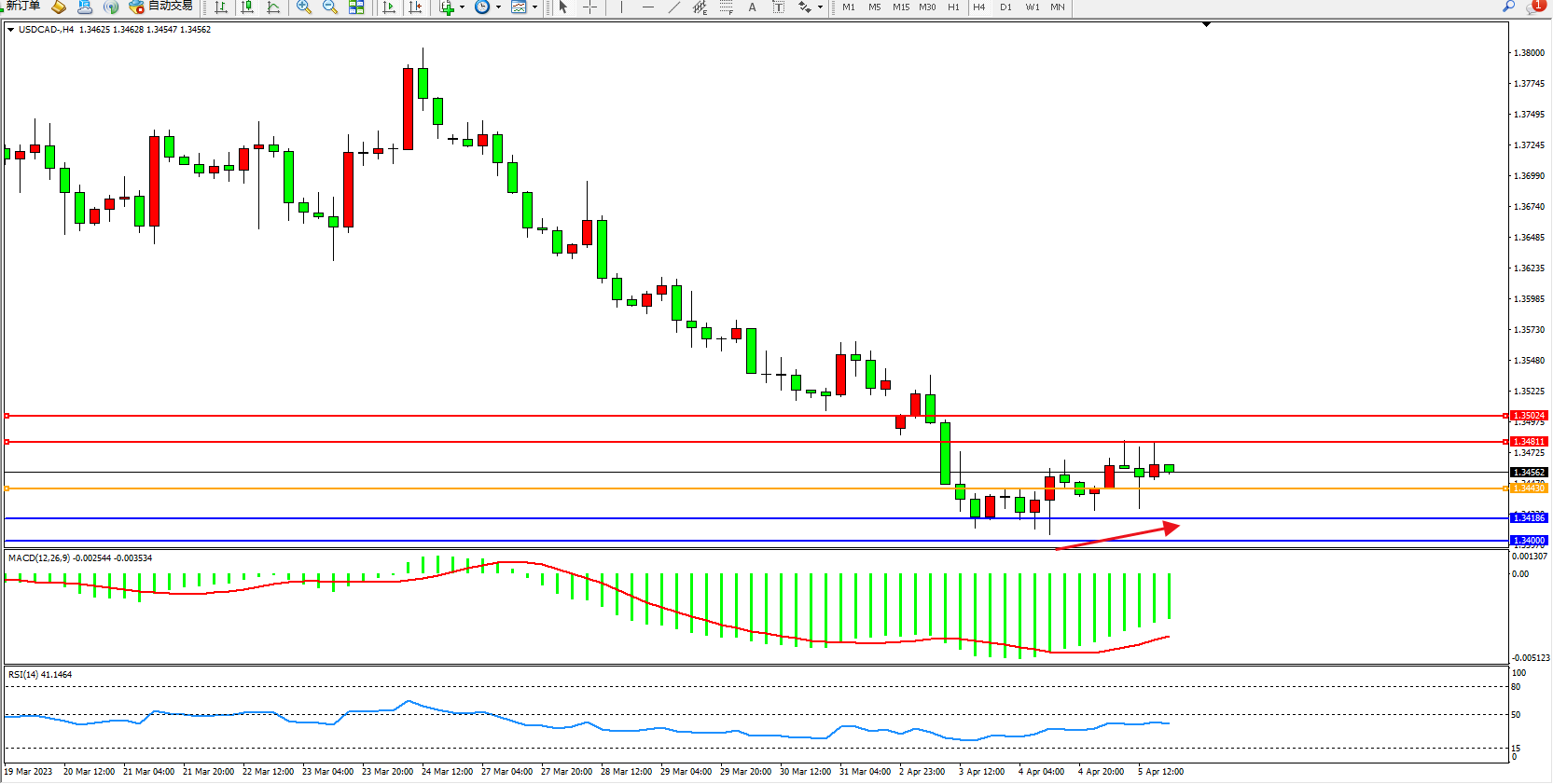Click the orange 1.34430 price level label
The height and width of the screenshot is (784, 1553).
point(1529,488)
